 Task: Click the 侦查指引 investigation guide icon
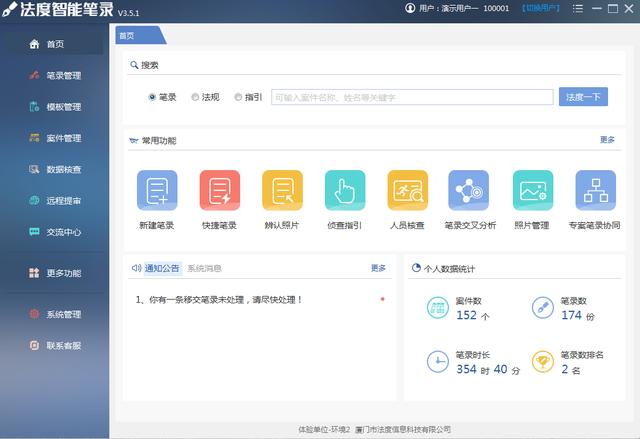tap(345, 190)
